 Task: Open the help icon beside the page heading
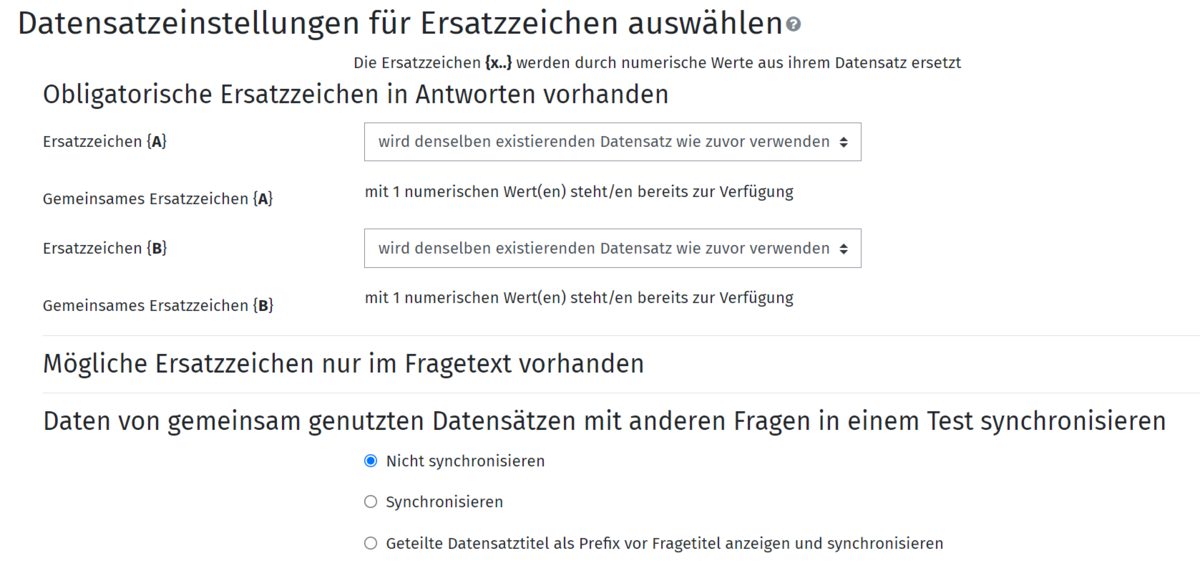click(x=794, y=24)
